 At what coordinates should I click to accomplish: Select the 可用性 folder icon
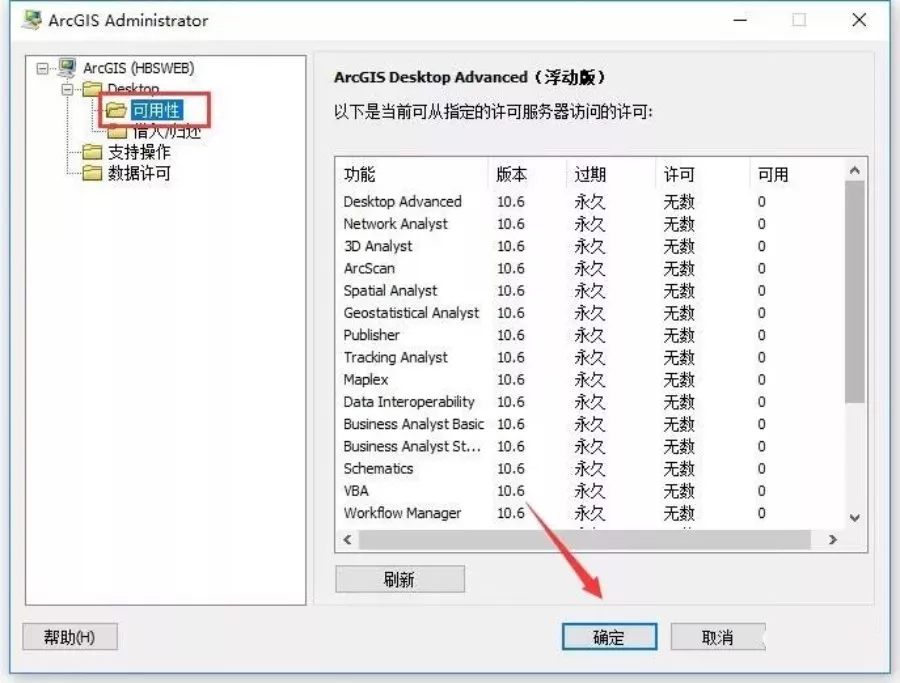(x=116, y=110)
